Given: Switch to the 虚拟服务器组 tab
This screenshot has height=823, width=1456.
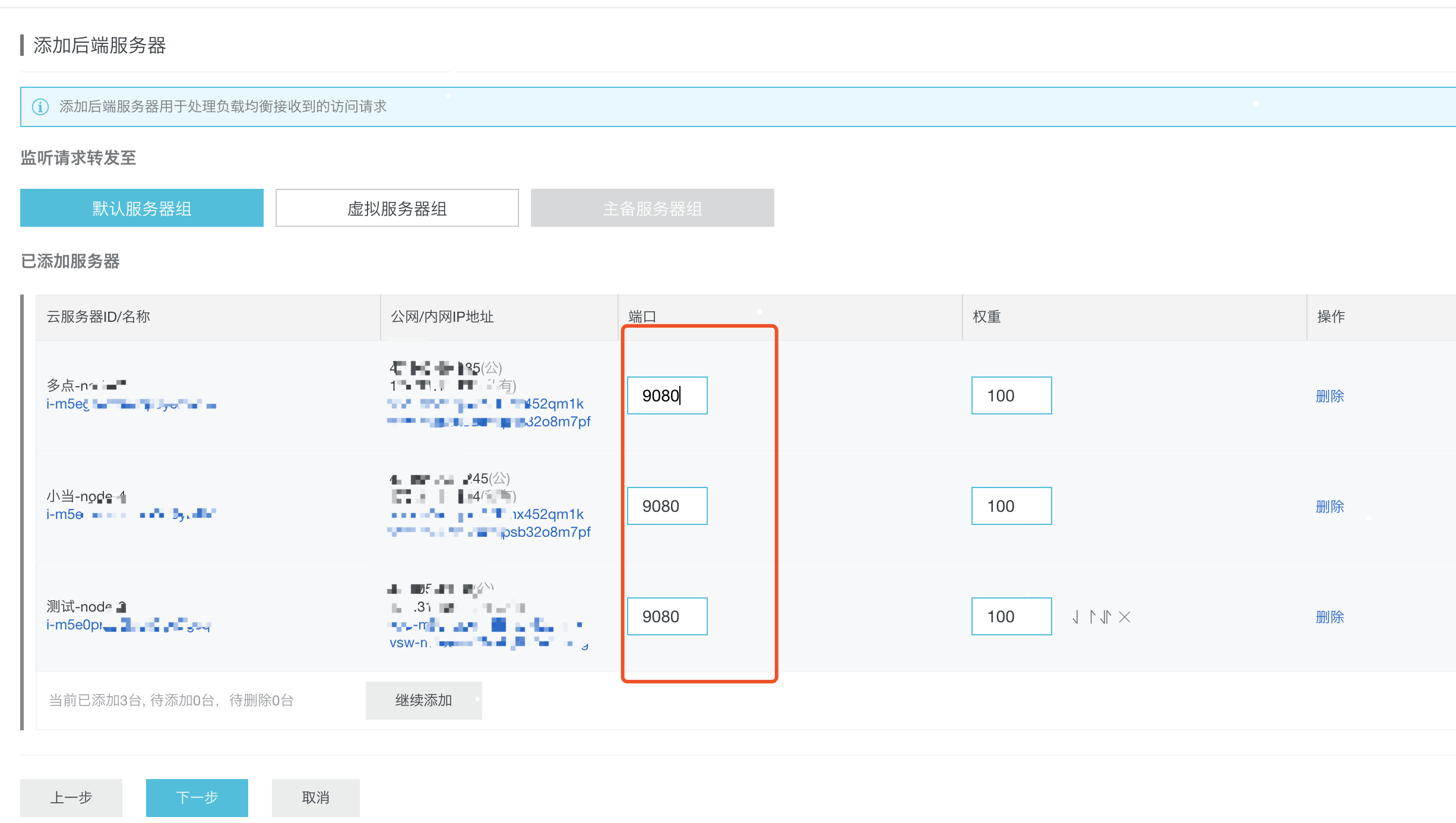Looking at the screenshot, I should pyautogui.click(x=397, y=208).
